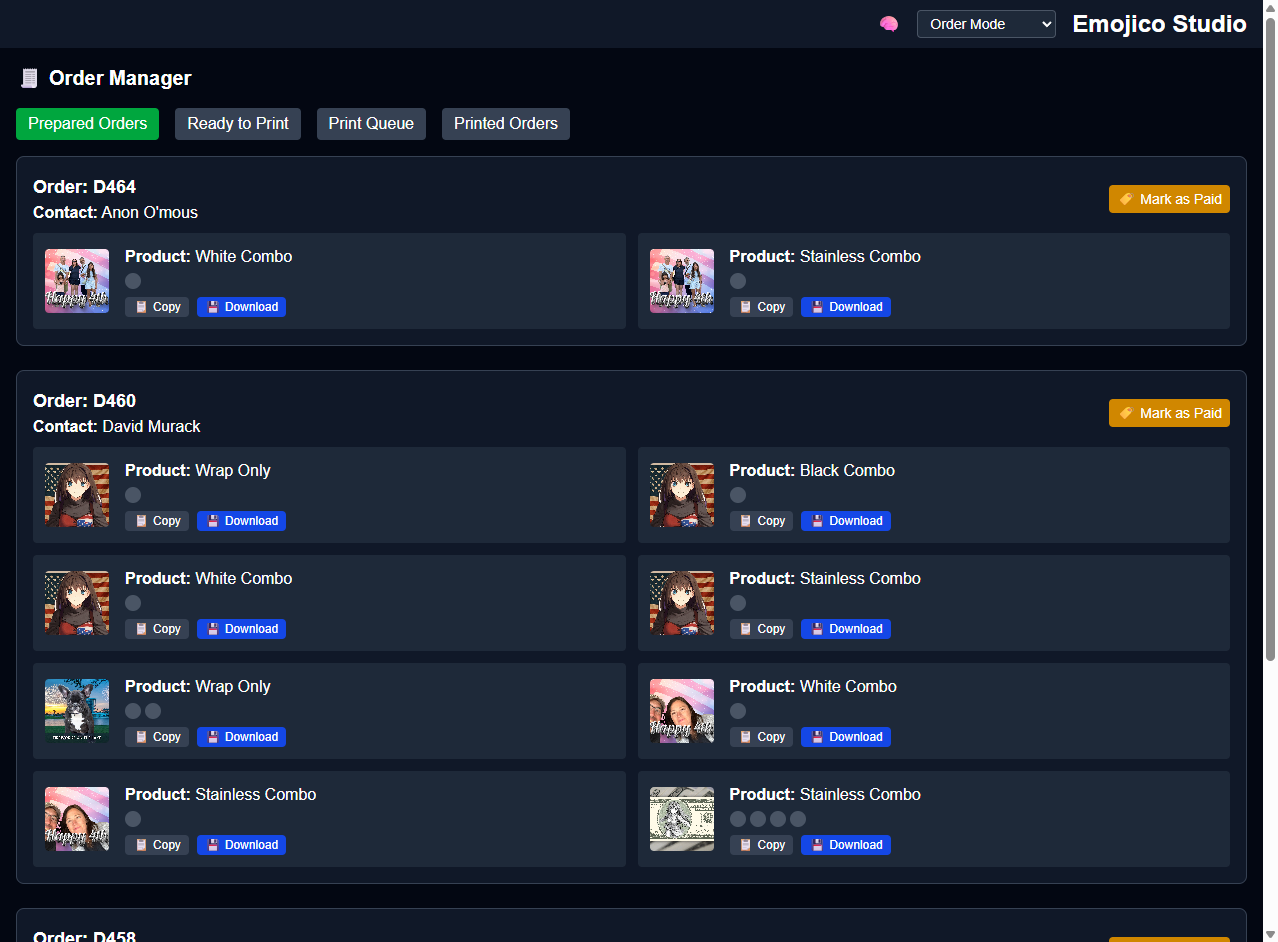Copy D460 anime-girl Wrap Only item
1278x942 pixels.
tap(157, 521)
